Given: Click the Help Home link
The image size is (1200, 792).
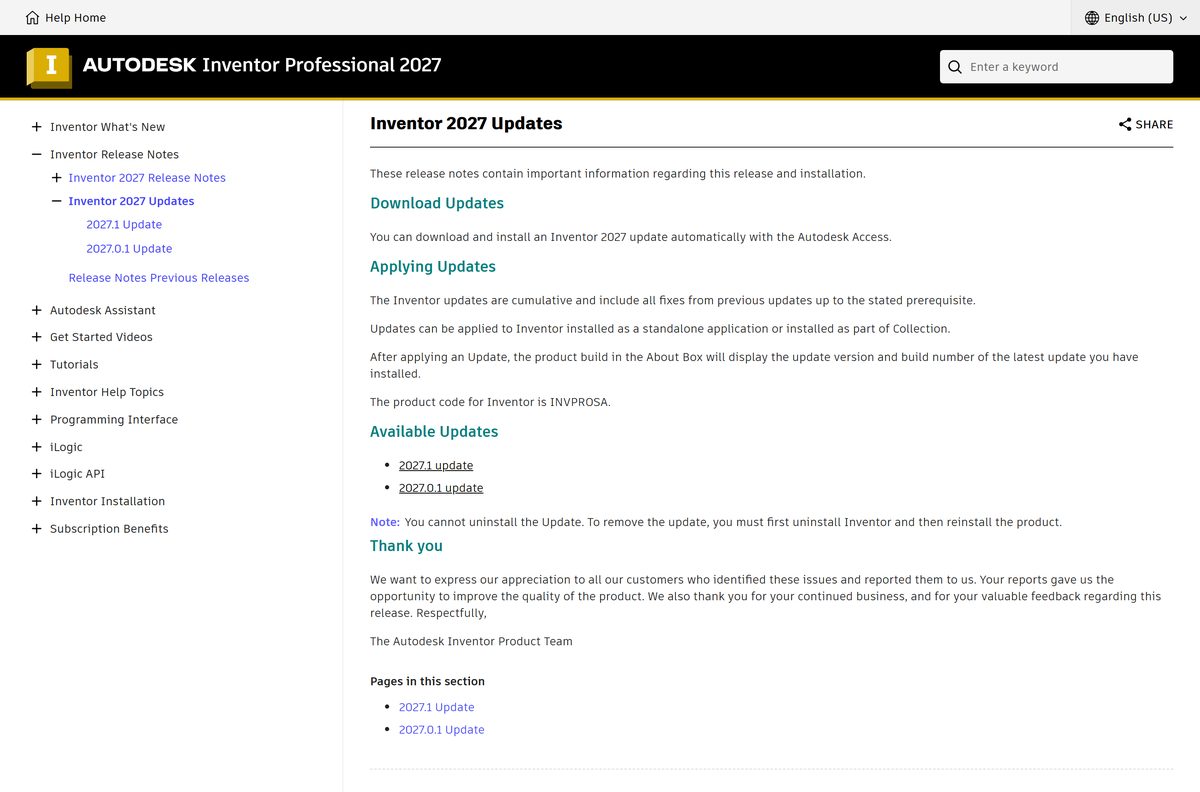Looking at the screenshot, I should tap(75, 18).
